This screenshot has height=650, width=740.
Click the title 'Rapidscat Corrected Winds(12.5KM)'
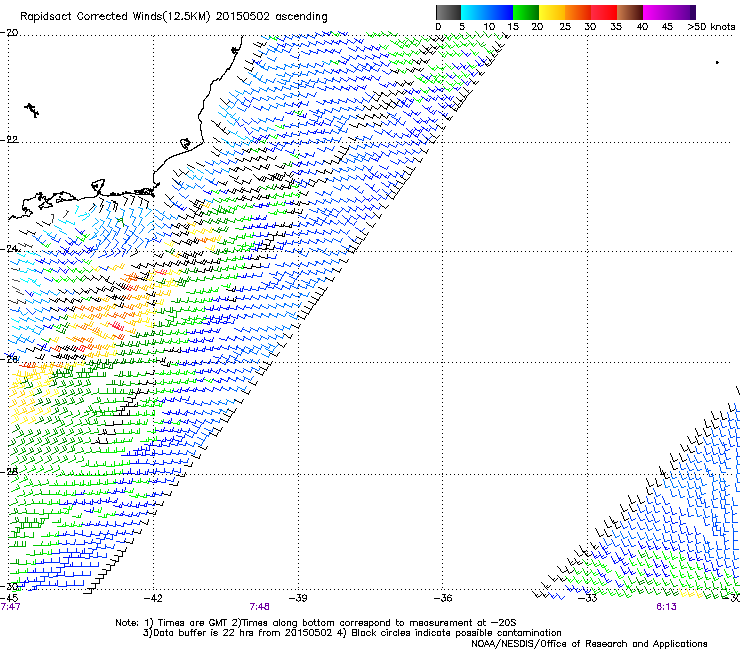[115, 17]
